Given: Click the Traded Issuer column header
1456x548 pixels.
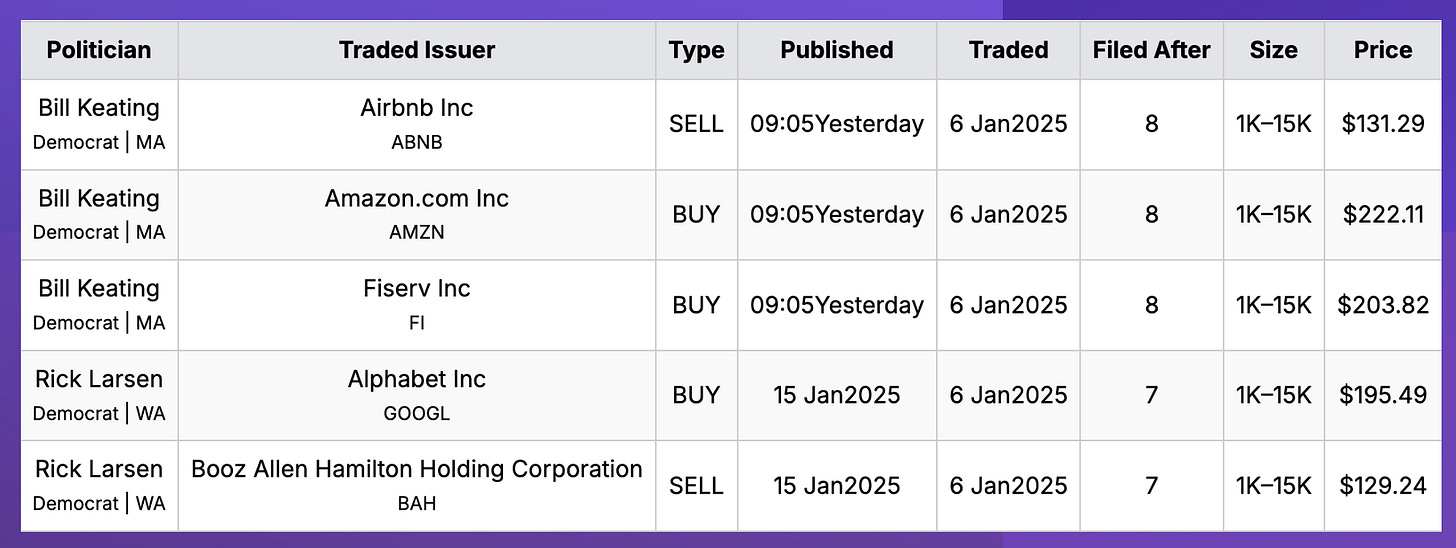Looking at the screenshot, I should 417,50.
